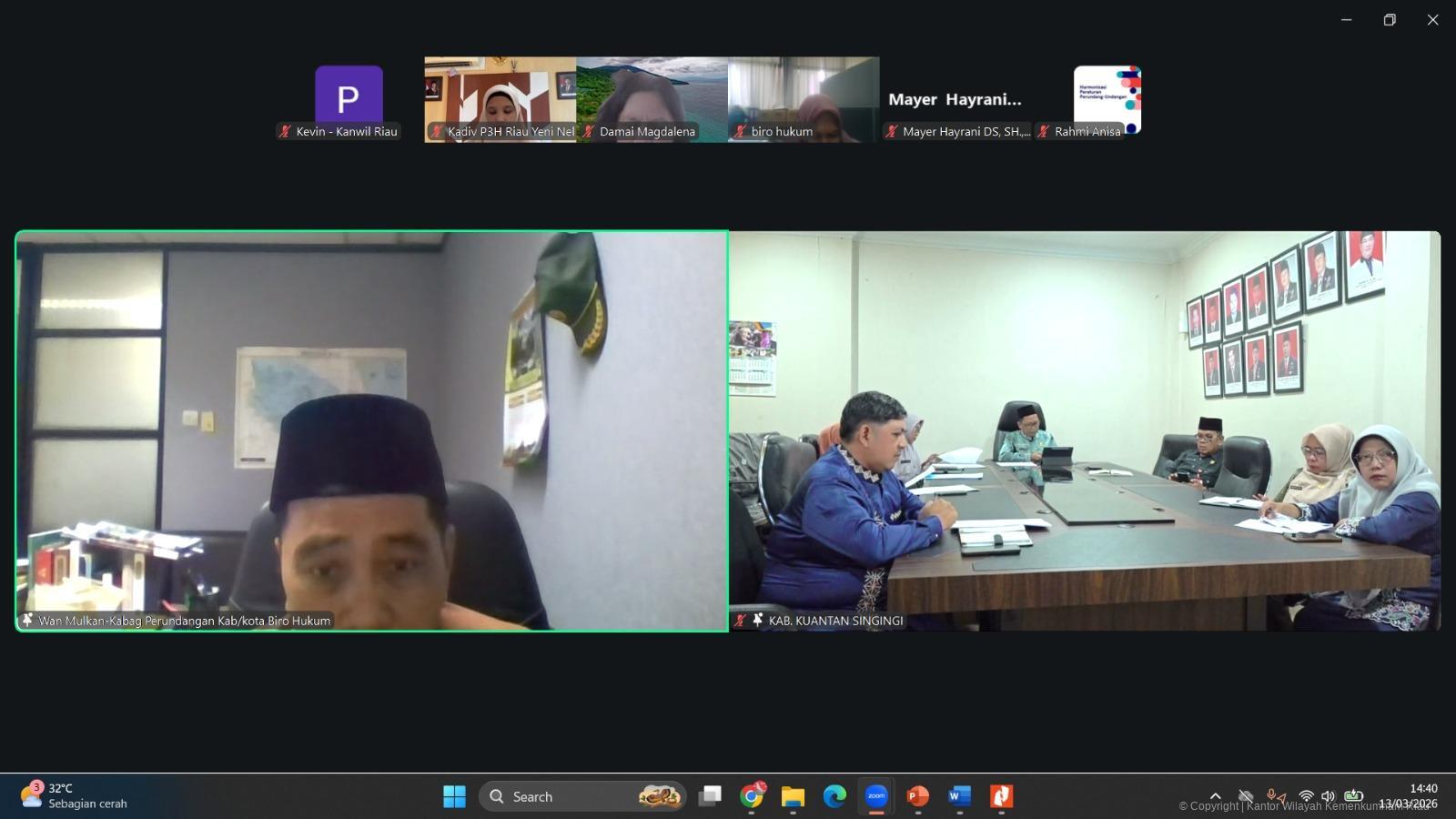
Task: Launch Google Chrome from taskbar
Action: click(x=752, y=796)
